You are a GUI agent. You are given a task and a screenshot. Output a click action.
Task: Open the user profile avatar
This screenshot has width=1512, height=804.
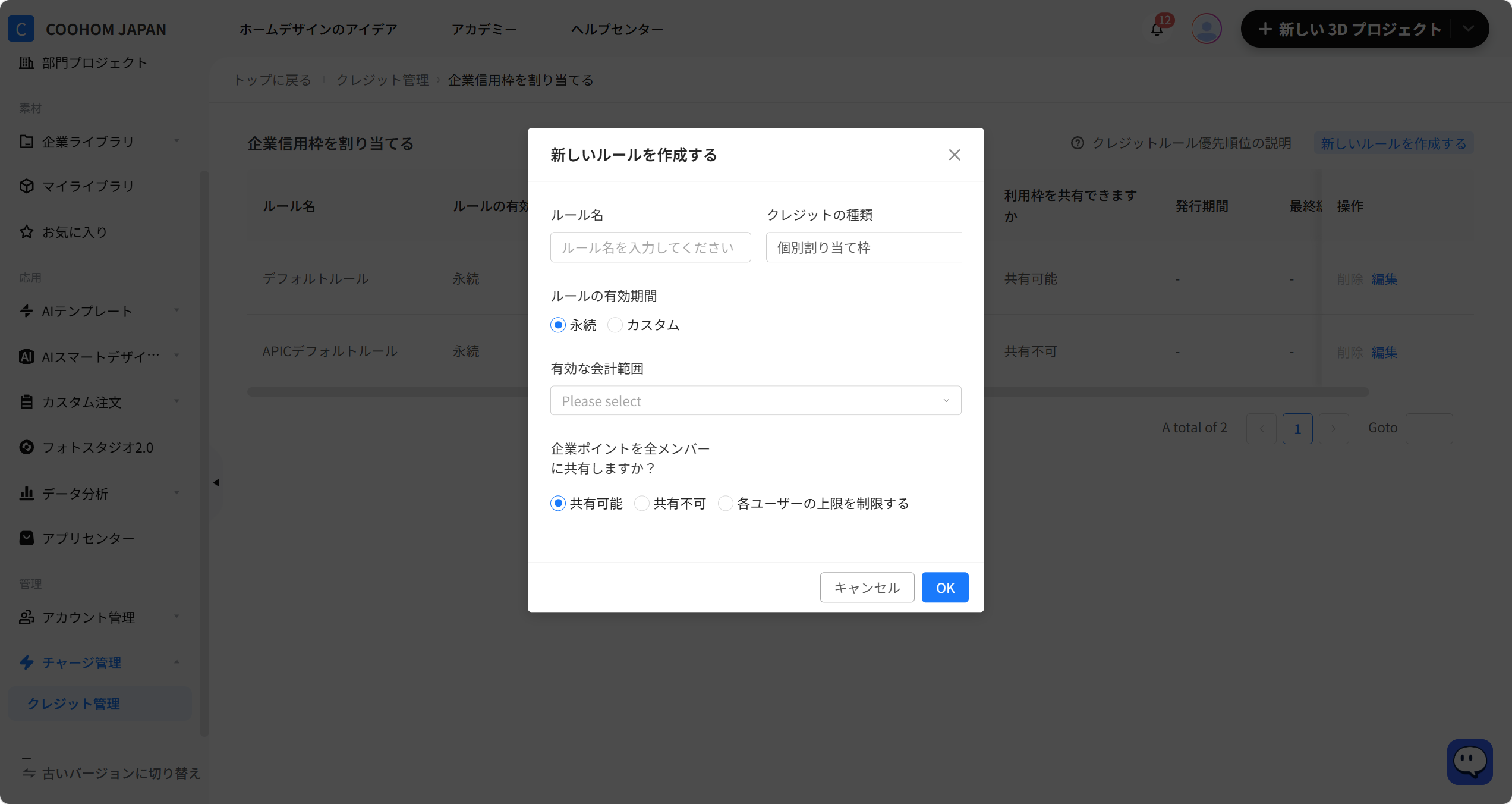click(x=1206, y=29)
